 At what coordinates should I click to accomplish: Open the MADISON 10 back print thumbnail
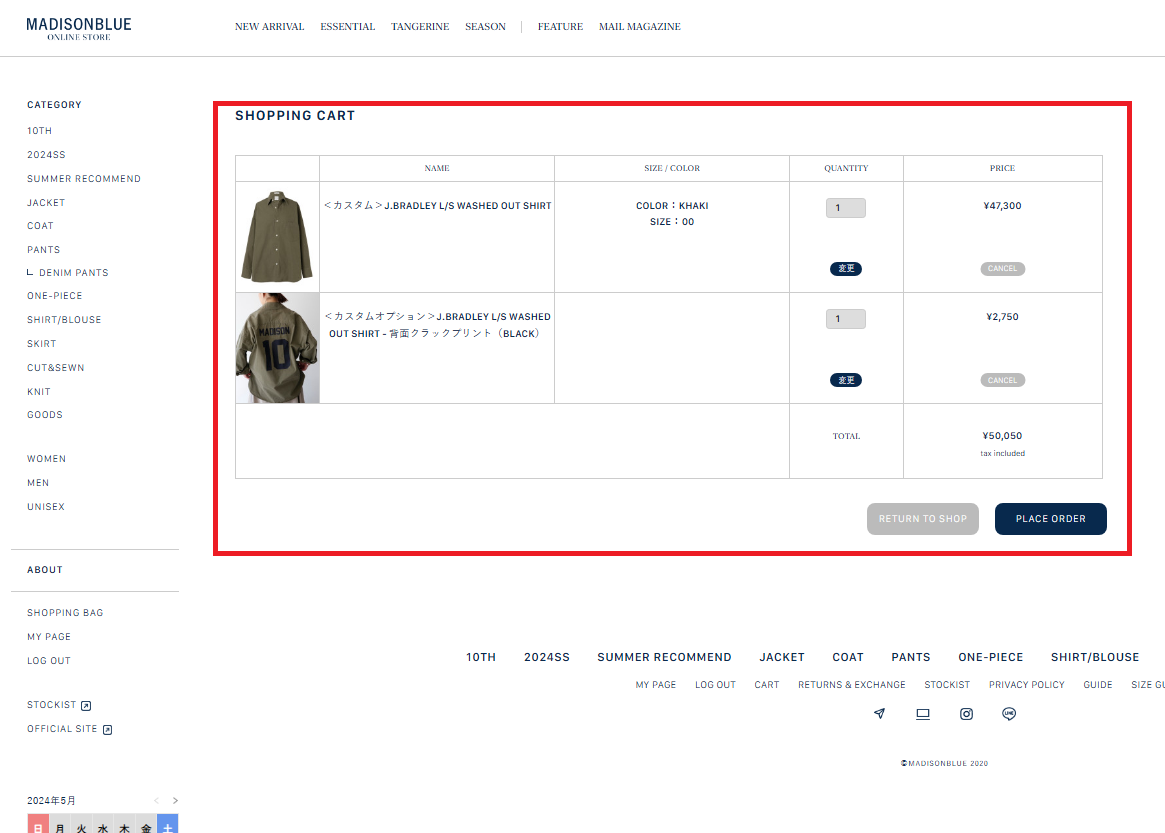277,348
